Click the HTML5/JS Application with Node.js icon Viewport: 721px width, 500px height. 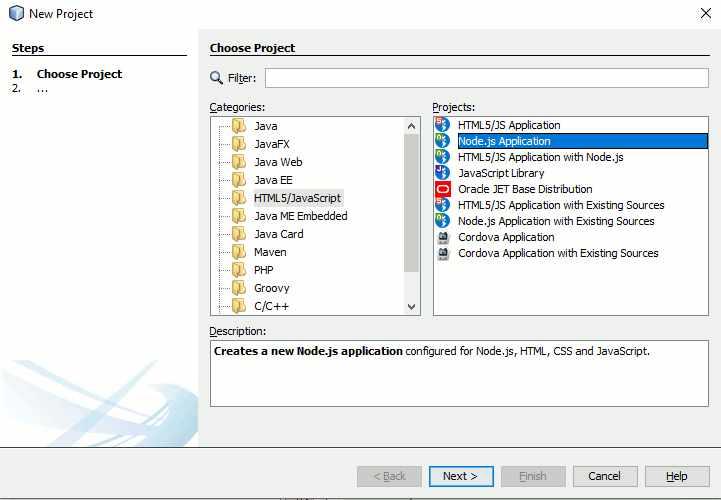pos(442,157)
